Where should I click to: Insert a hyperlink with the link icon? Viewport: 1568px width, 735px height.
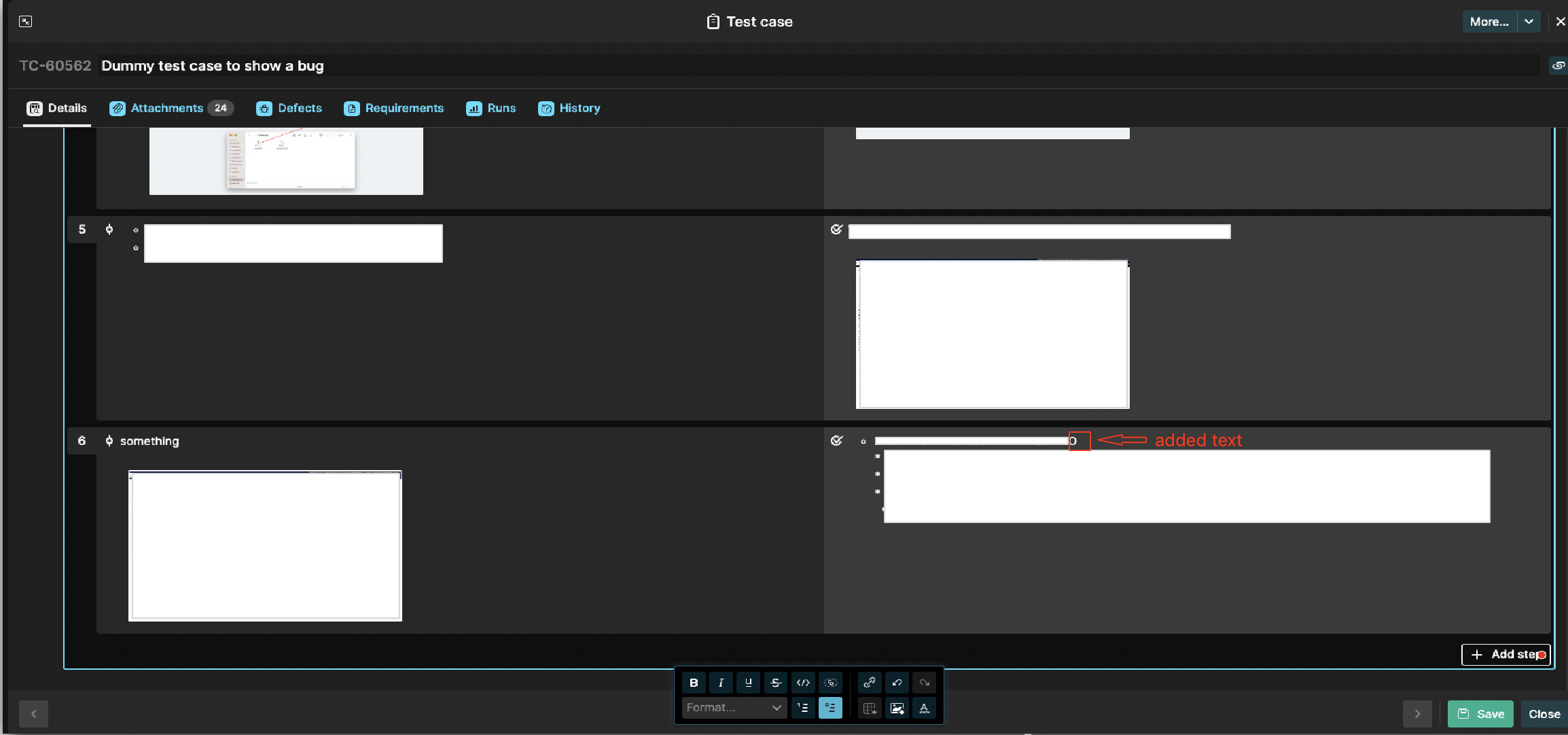coord(870,683)
